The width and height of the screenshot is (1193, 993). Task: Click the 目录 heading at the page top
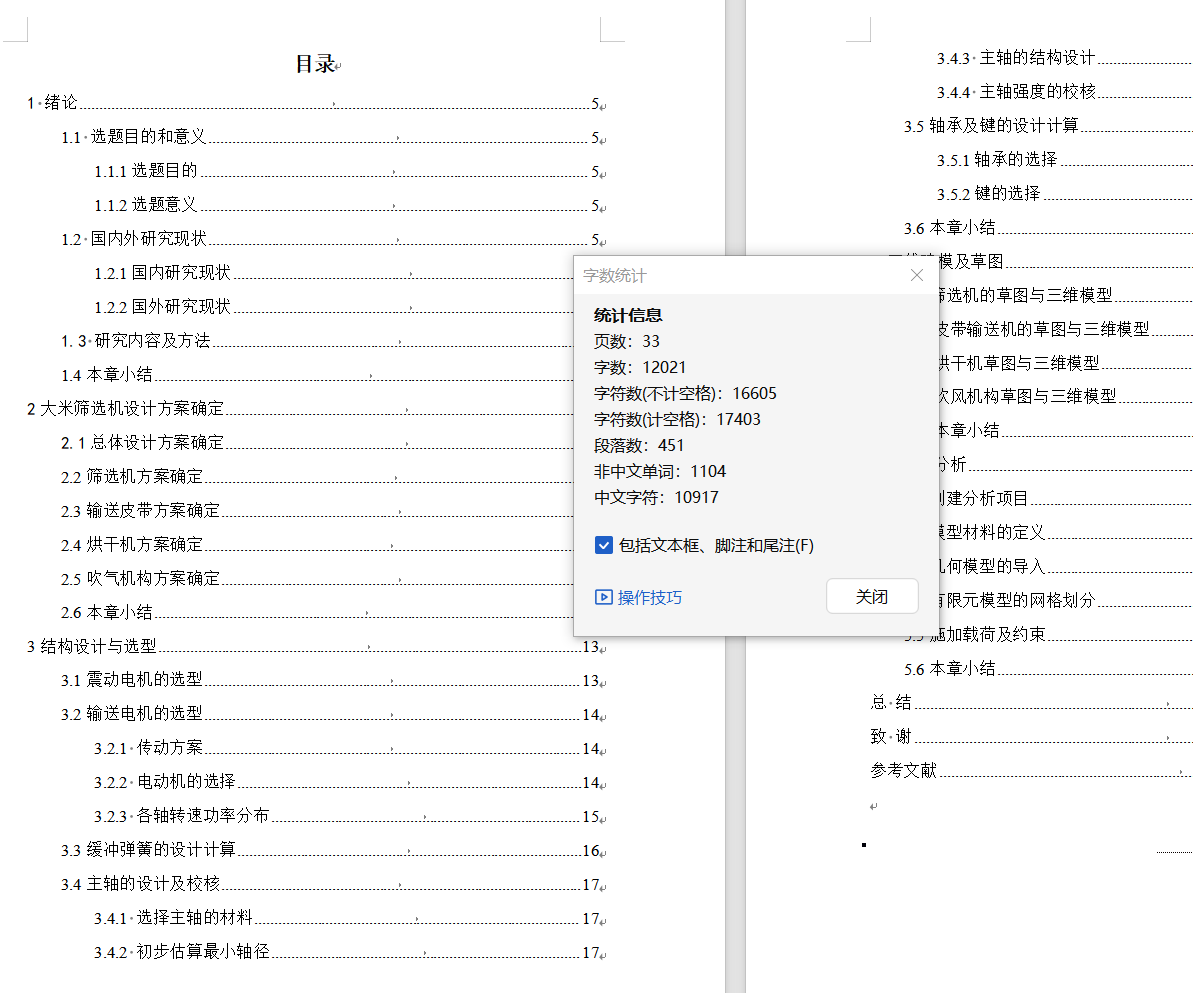click(316, 64)
